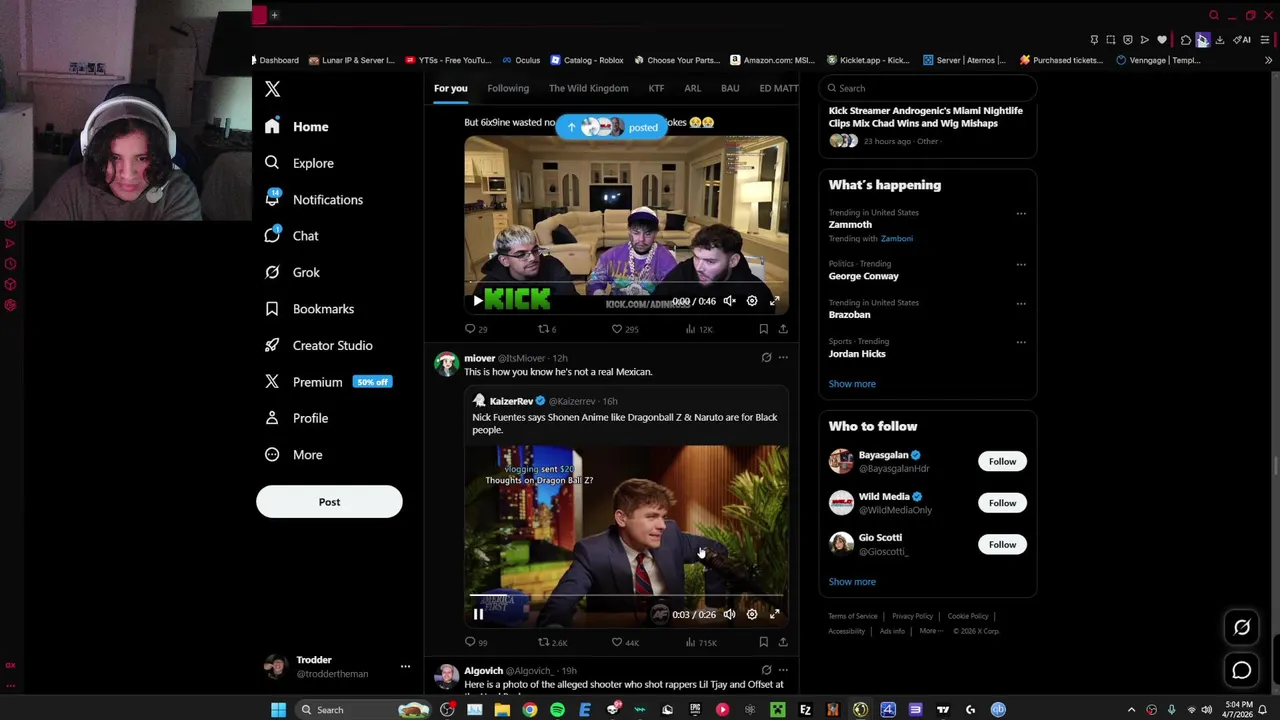Unmute the Kick video
Screen dimensions: 1280x720
[729, 301]
